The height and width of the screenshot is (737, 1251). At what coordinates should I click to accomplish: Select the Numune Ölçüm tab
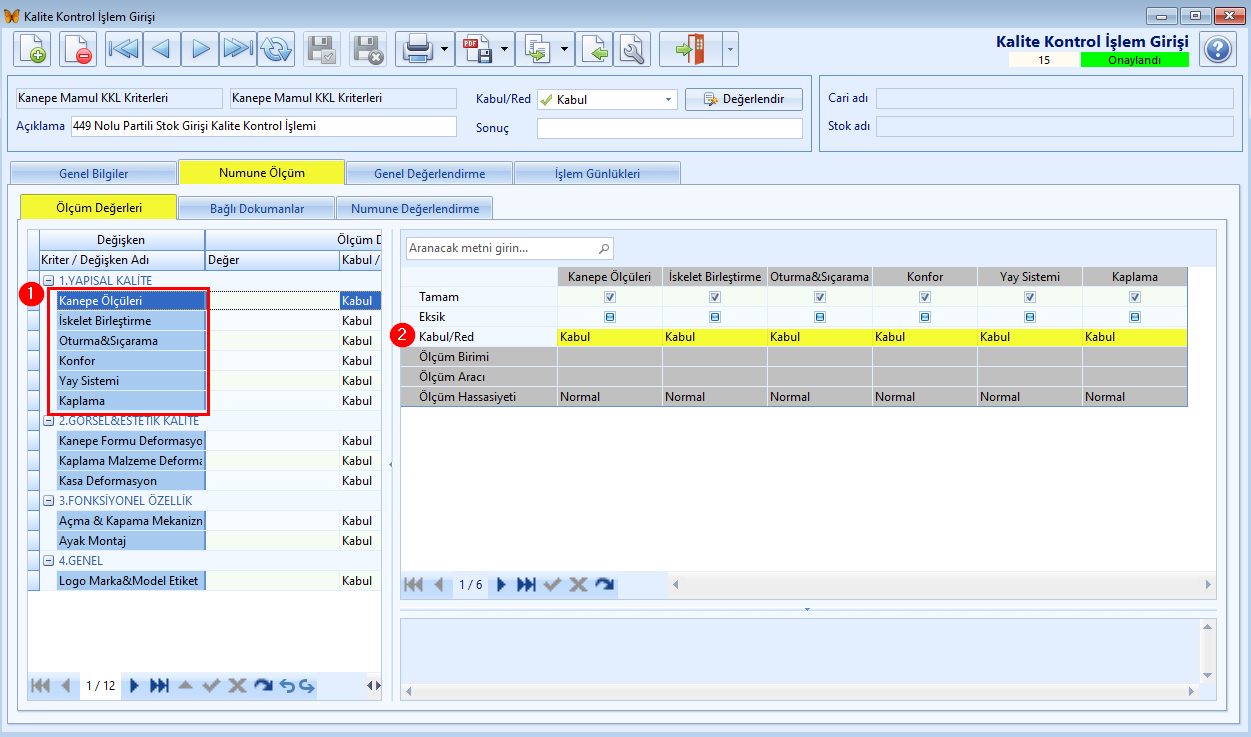pyautogui.click(x=262, y=172)
